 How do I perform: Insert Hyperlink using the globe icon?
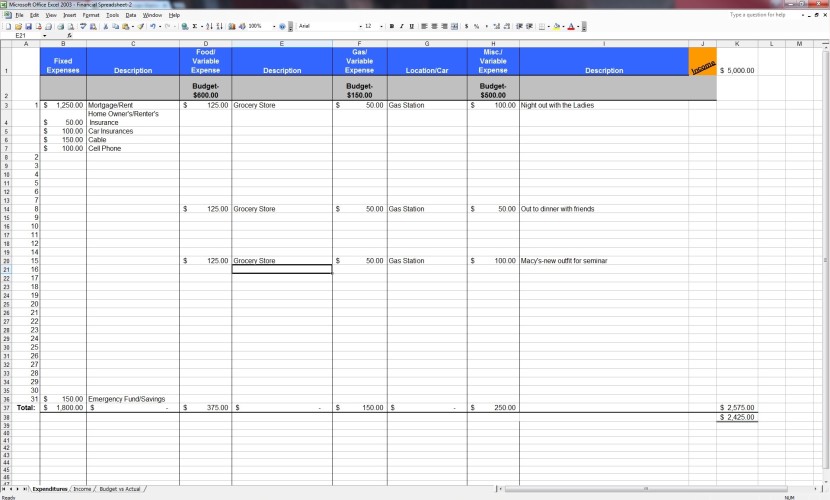[x=184, y=26]
